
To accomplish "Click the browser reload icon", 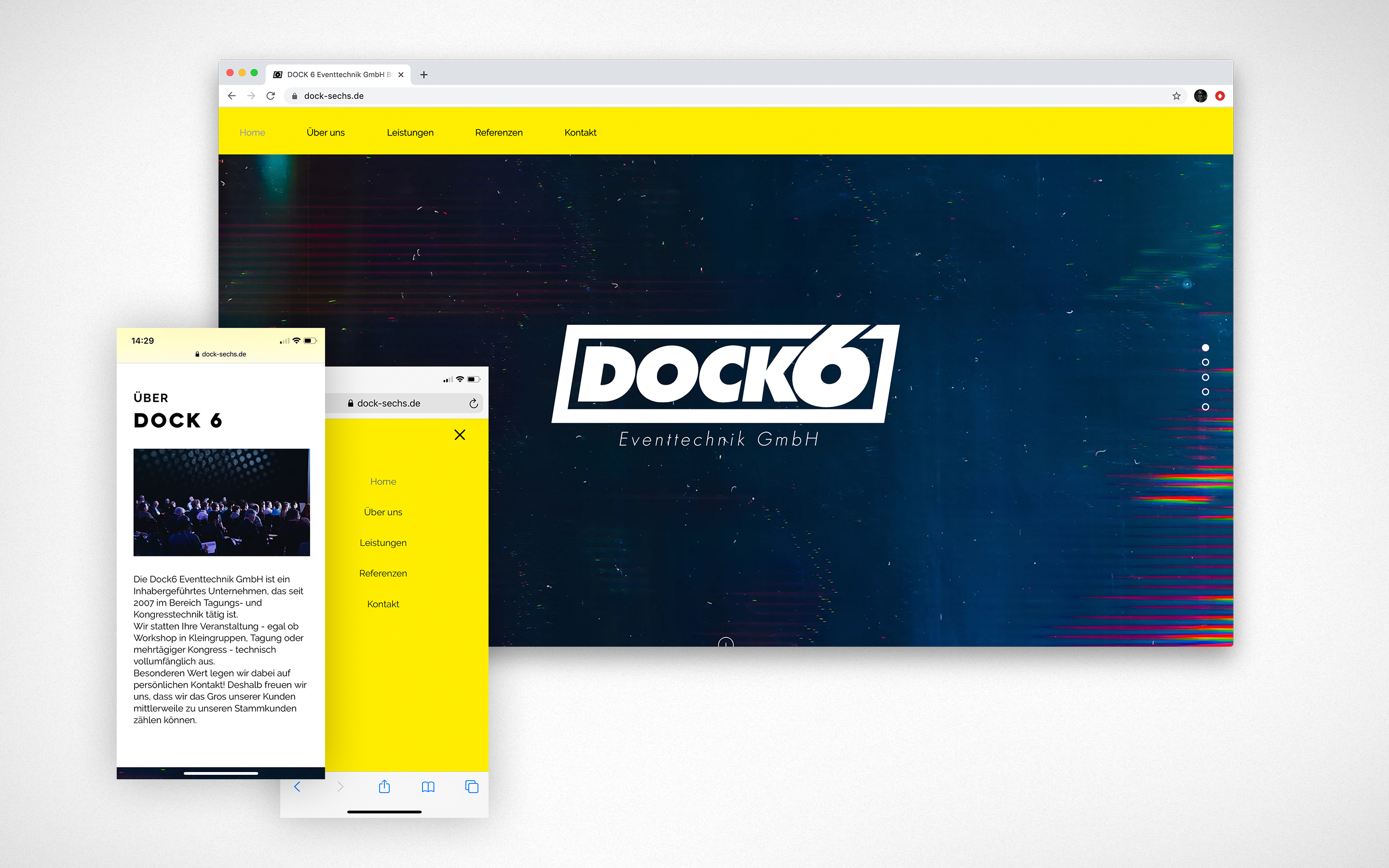I will [271, 96].
